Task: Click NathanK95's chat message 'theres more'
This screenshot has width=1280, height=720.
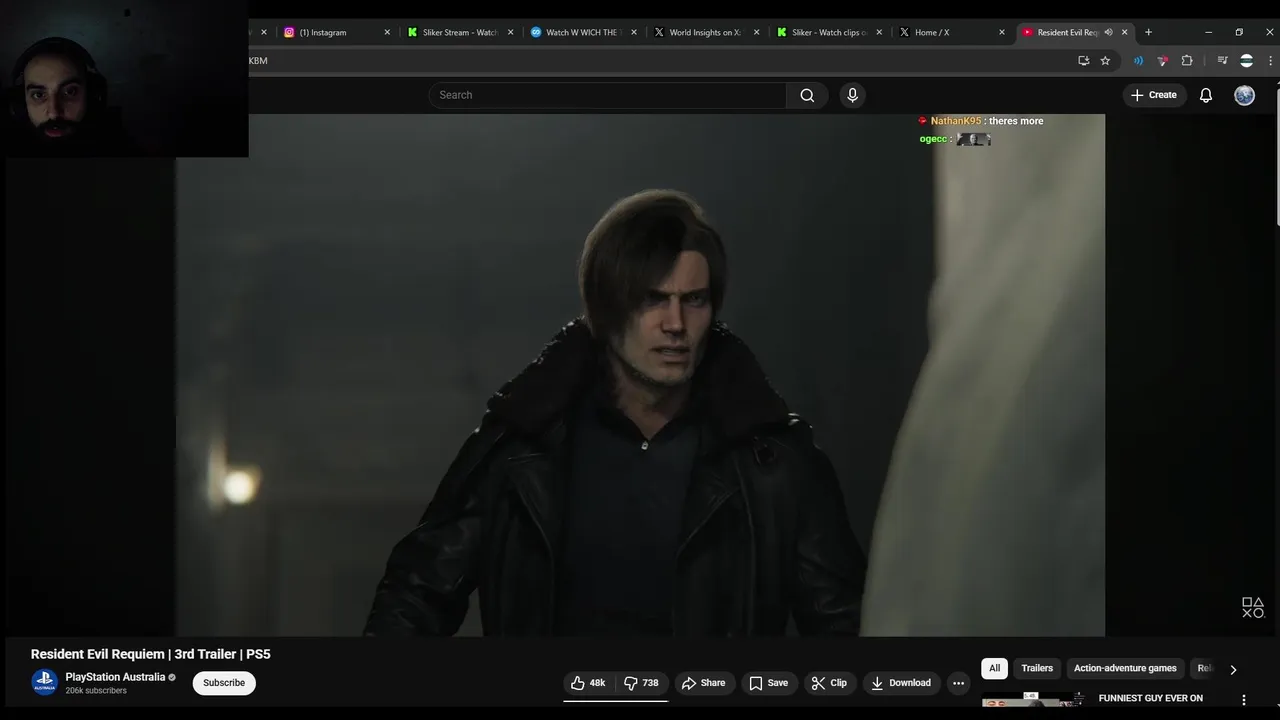Action: click(x=1016, y=121)
